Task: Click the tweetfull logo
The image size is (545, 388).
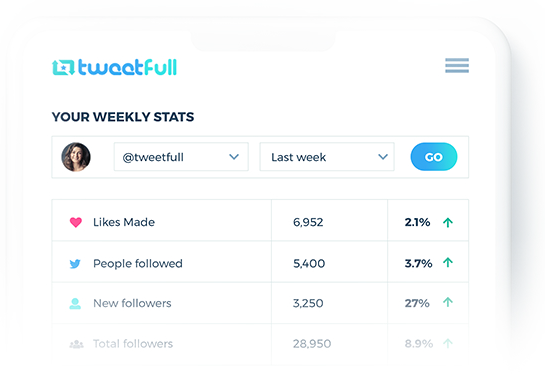Action: [114, 67]
